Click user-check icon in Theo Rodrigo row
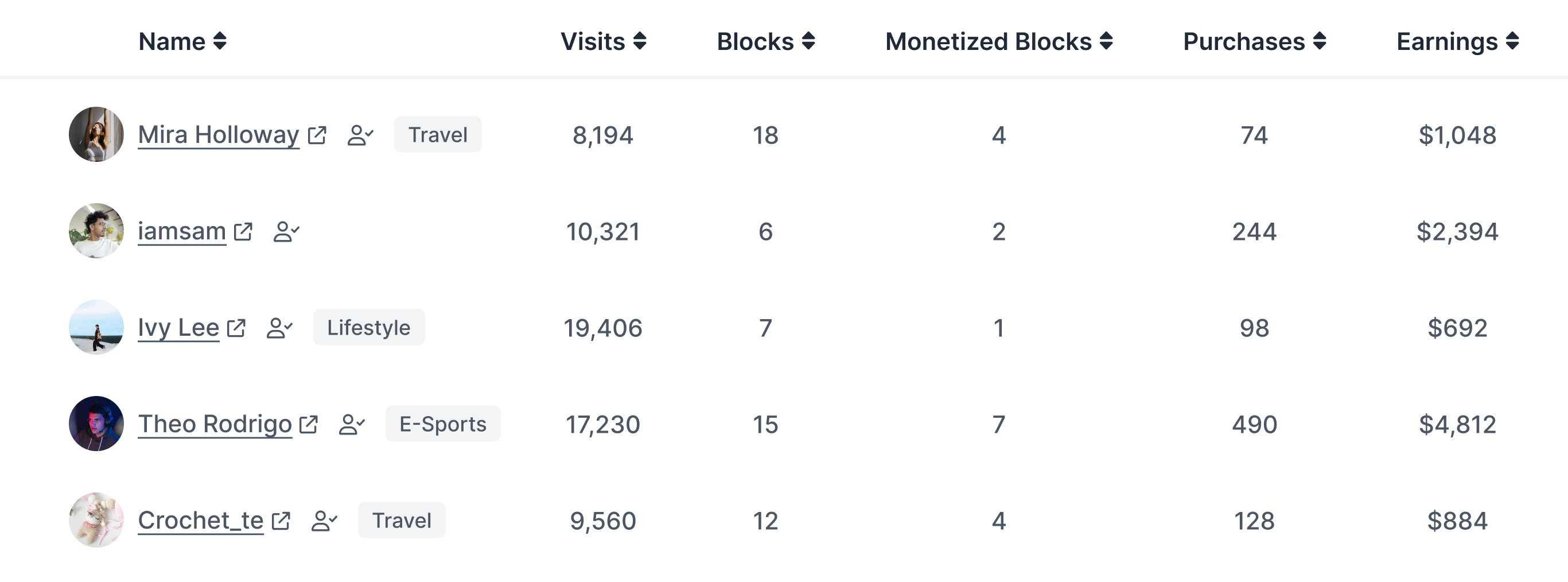The height and width of the screenshot is (582, 1568). click(x=352, y=424)
